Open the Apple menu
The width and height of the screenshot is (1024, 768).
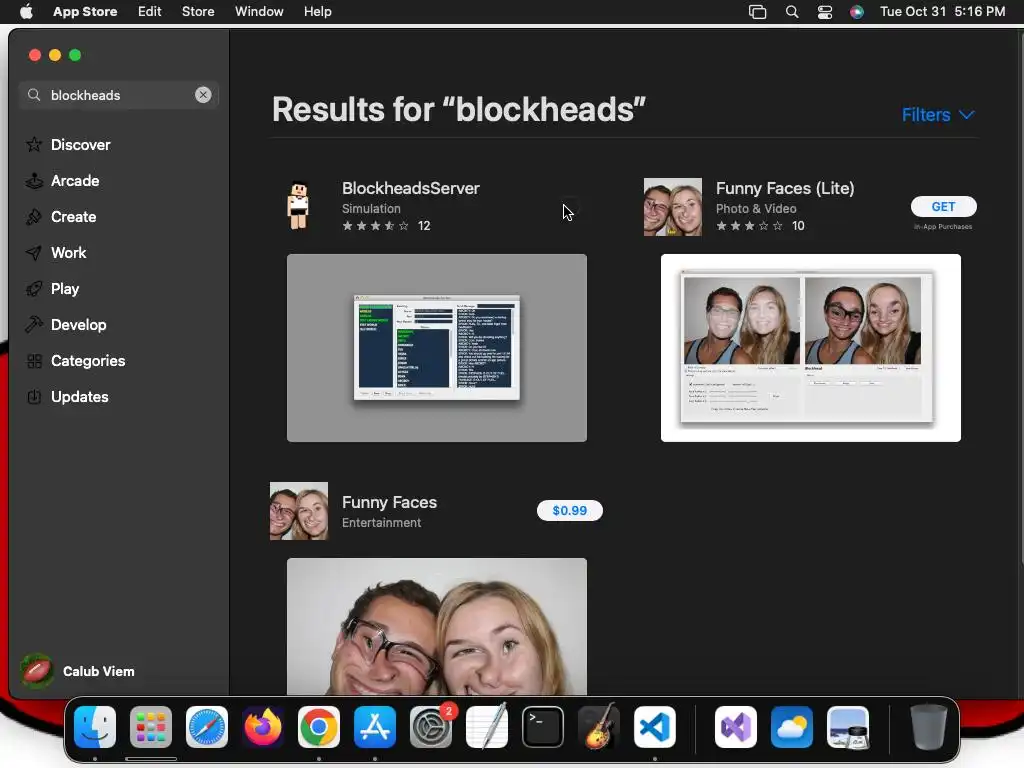[26, 11]
